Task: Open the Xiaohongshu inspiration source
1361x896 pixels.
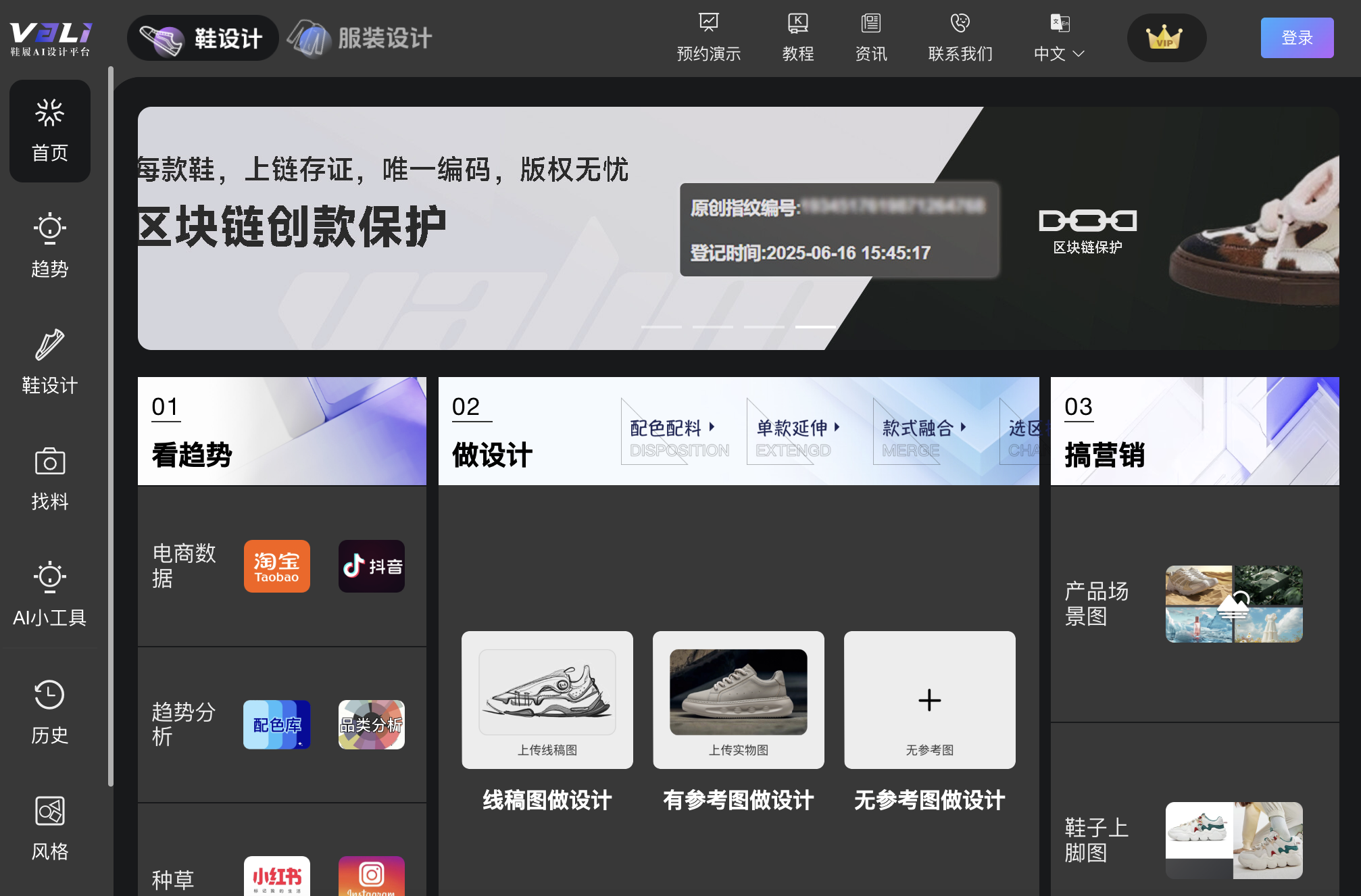Action: click(x=276, y=876)
